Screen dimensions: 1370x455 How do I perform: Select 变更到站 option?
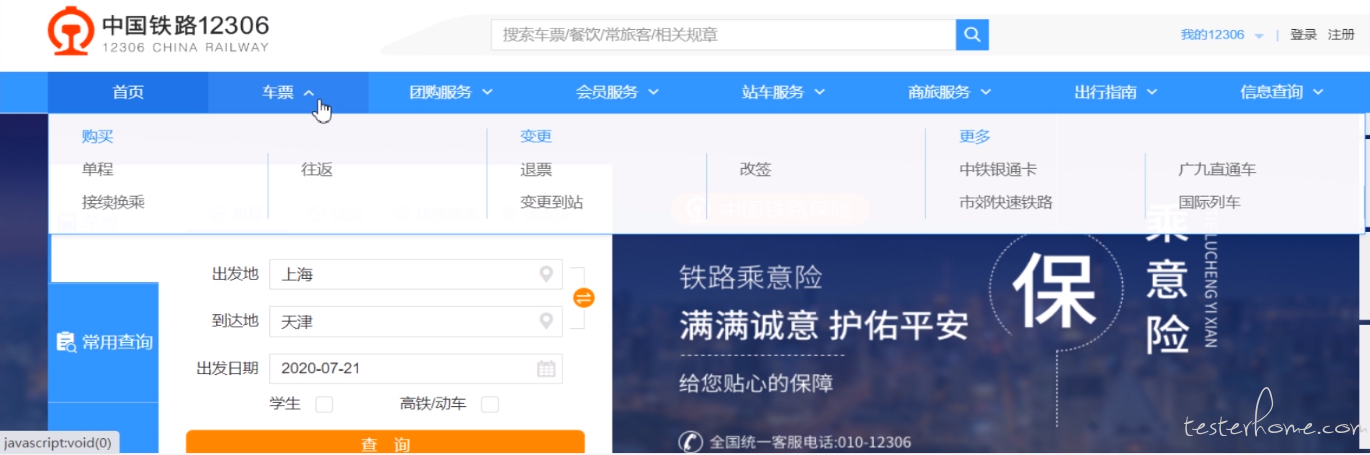pyautogui.click(x=551, y=202)
